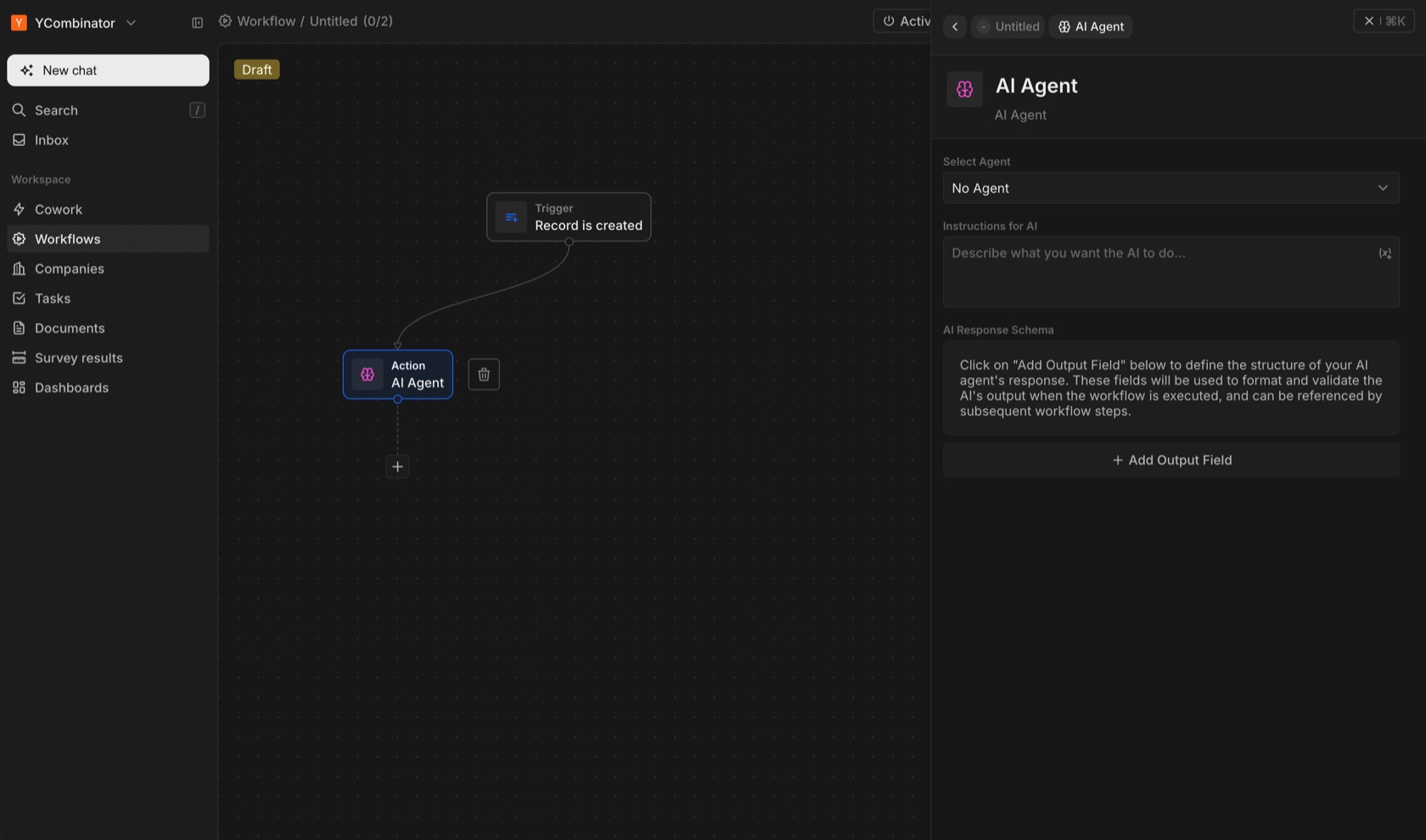1426x840 pixels.
Task: Click the large AI Agent brain icon in the panel header
Action: pos(964,89)
